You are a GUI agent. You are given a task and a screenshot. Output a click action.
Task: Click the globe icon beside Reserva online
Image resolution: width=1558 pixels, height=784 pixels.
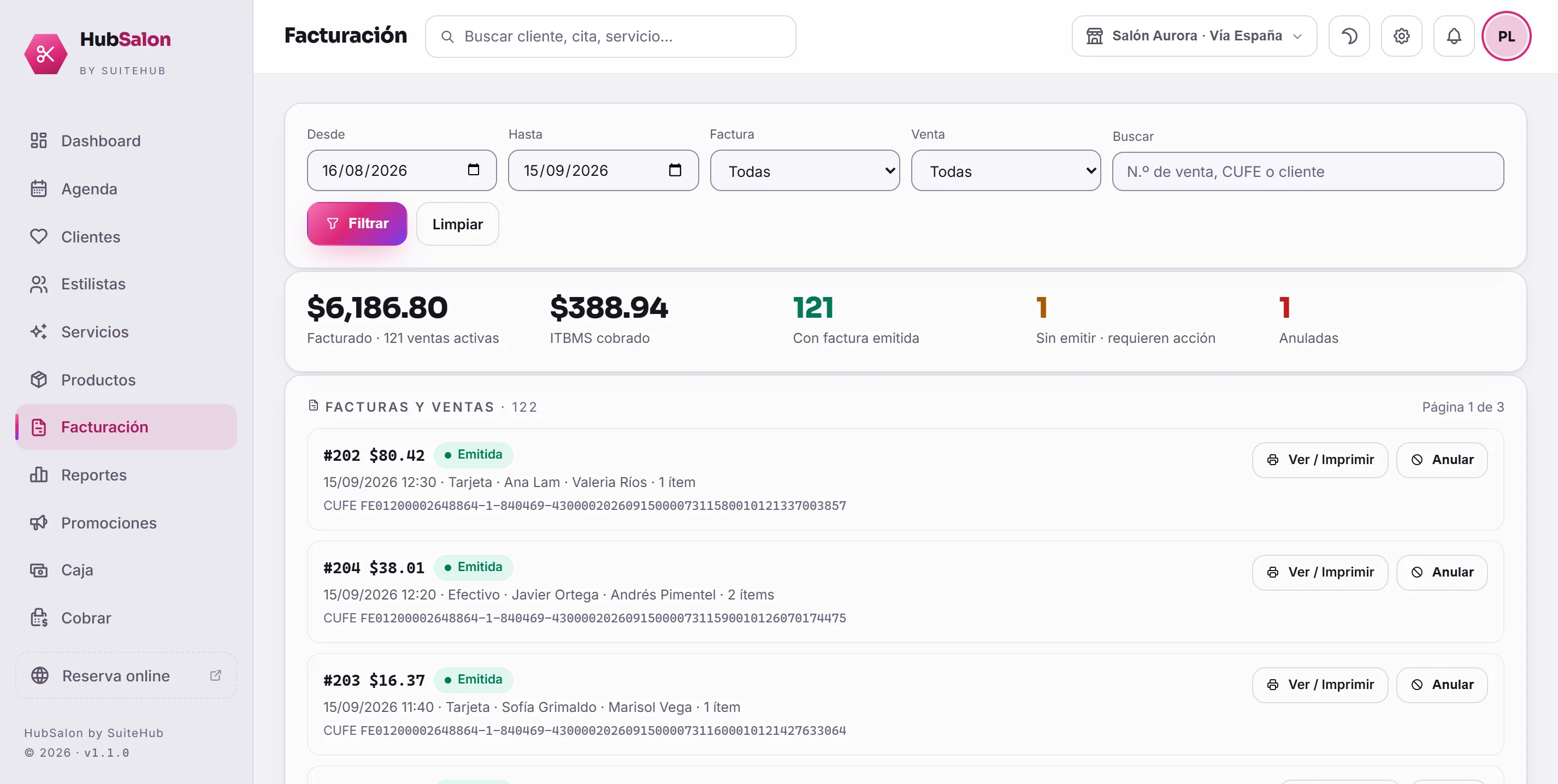coord(40,675)
